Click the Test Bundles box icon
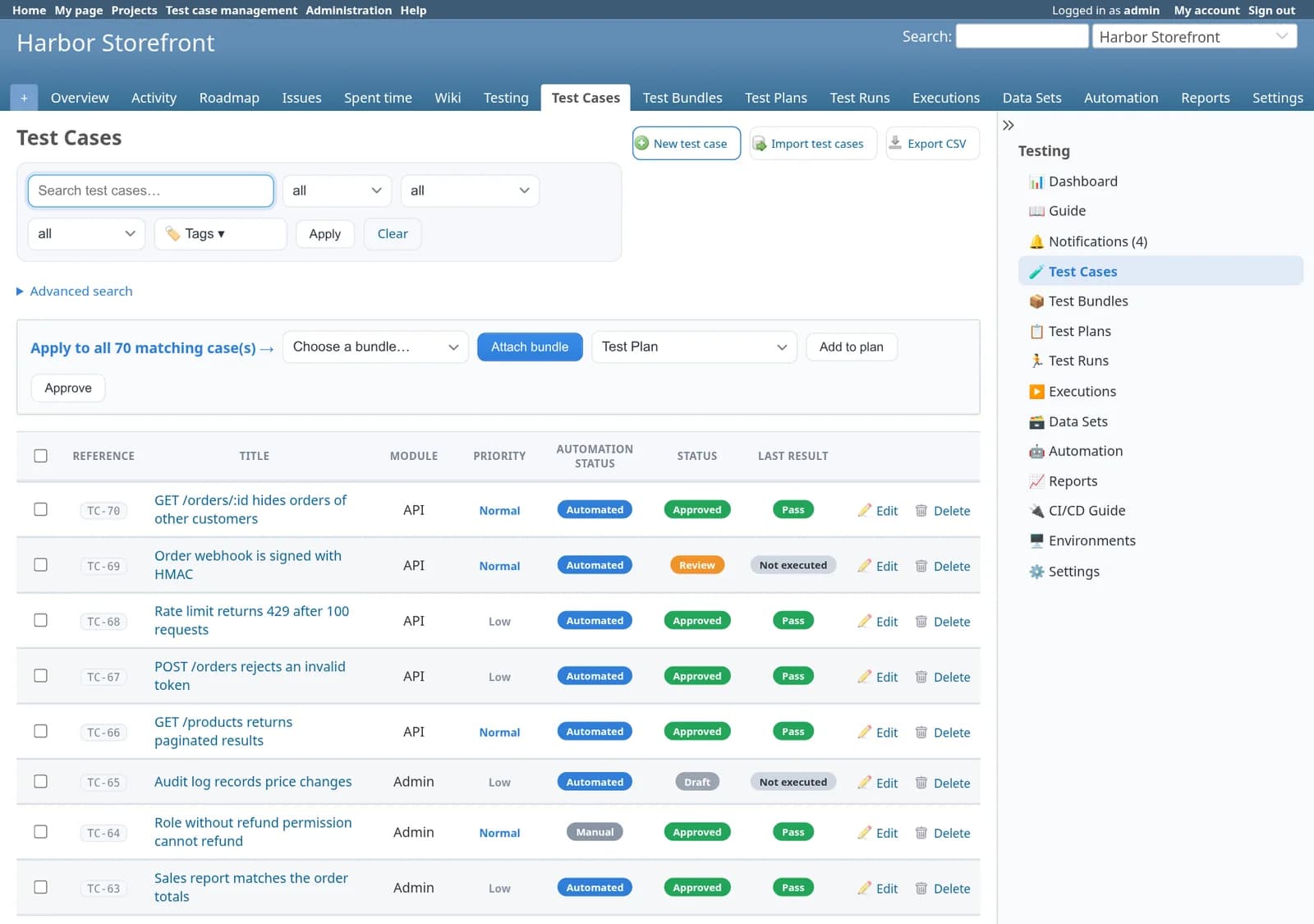Image resolution: width=1314 pixels, height=924 pixels. (1036, 301)
